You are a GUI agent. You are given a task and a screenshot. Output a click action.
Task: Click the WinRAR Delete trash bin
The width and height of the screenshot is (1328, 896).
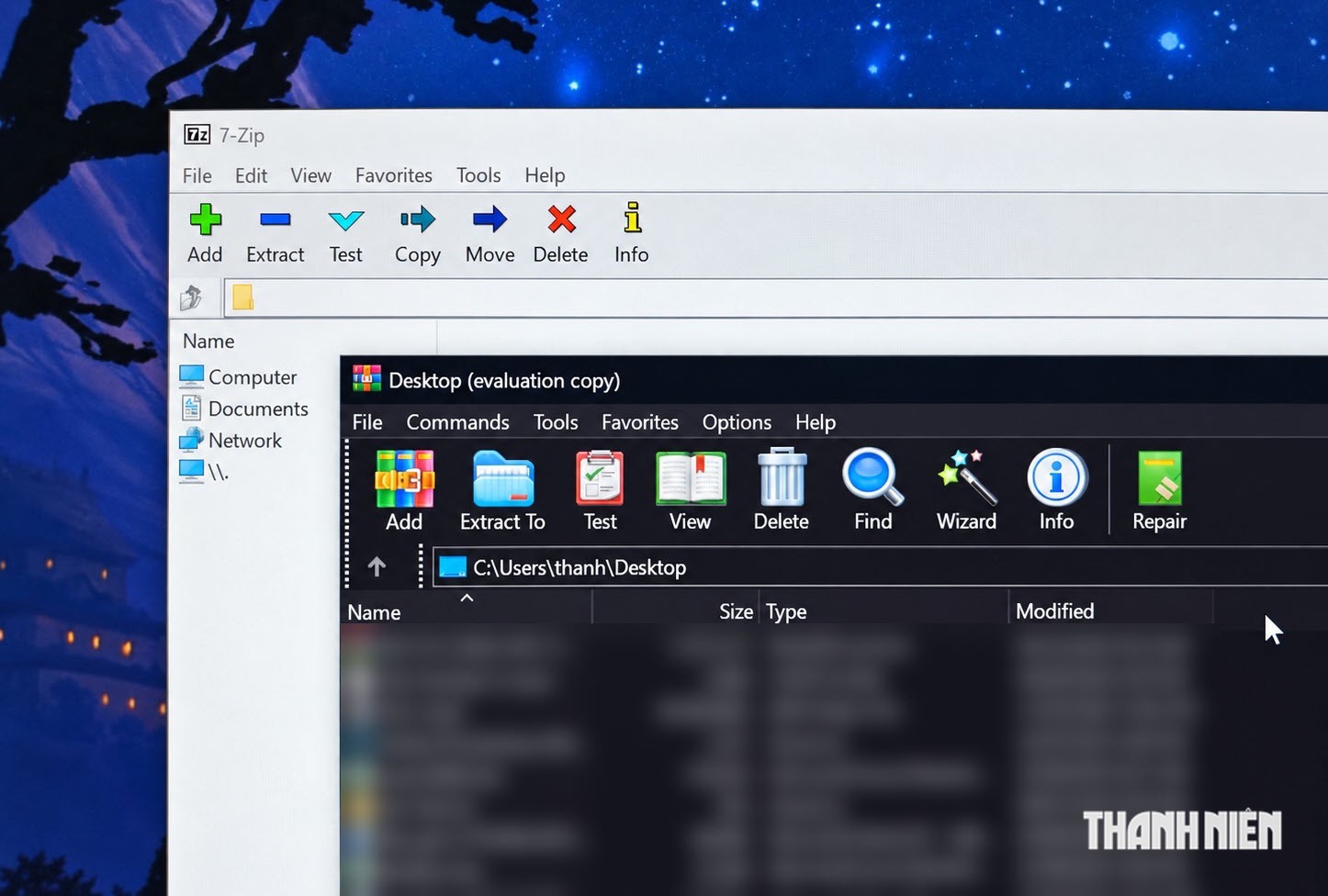click(782, 476)
